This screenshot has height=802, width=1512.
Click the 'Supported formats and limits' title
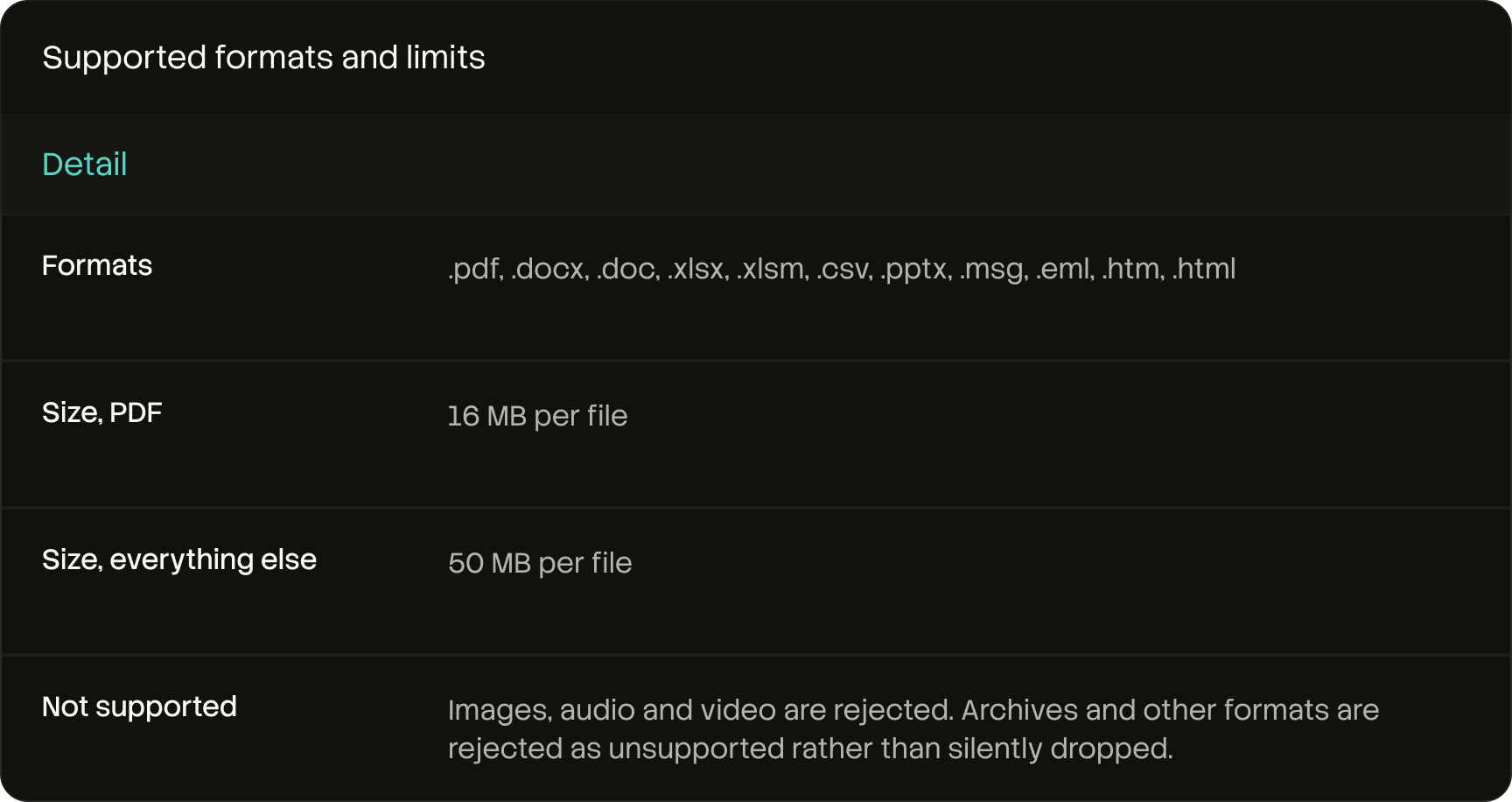(x=263, y=58)
